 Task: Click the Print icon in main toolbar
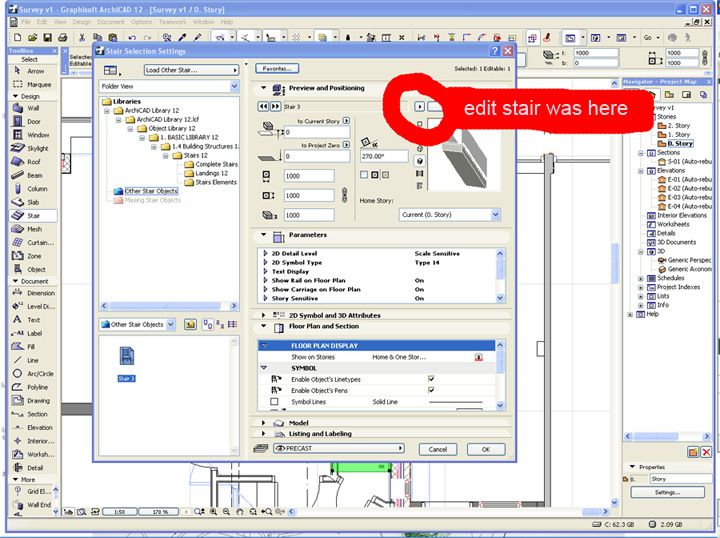pyautogui.click(x=63, y=38)
